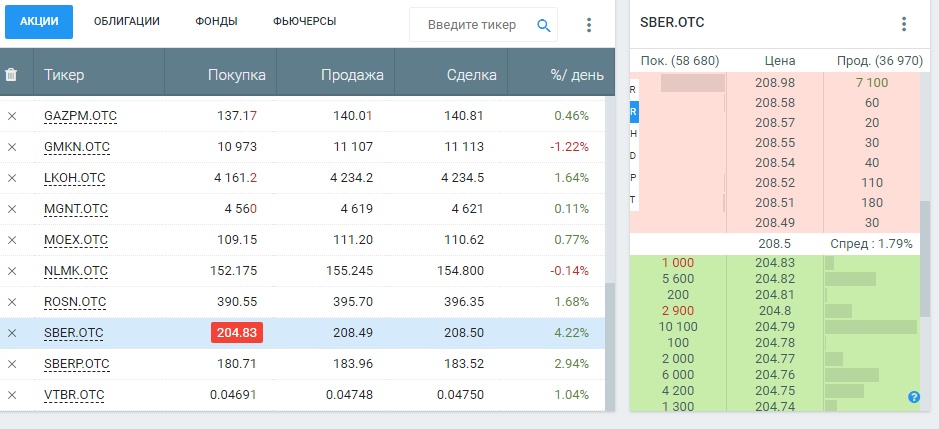This screenshot has height=429, width=939.
Task: Select the H mode in order book sidebar
Action: click(634, 134)
